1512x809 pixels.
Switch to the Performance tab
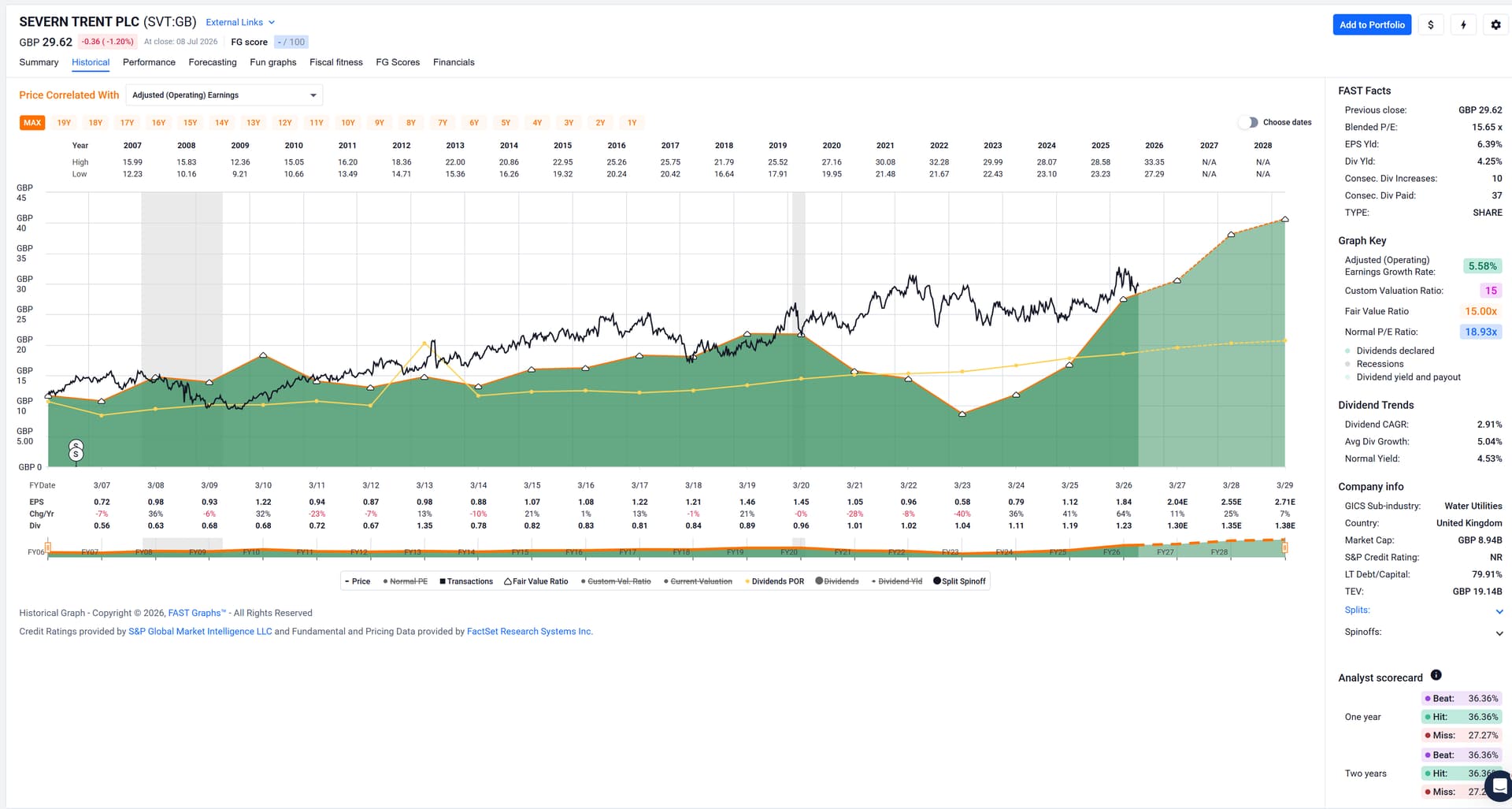pos(149,62)
